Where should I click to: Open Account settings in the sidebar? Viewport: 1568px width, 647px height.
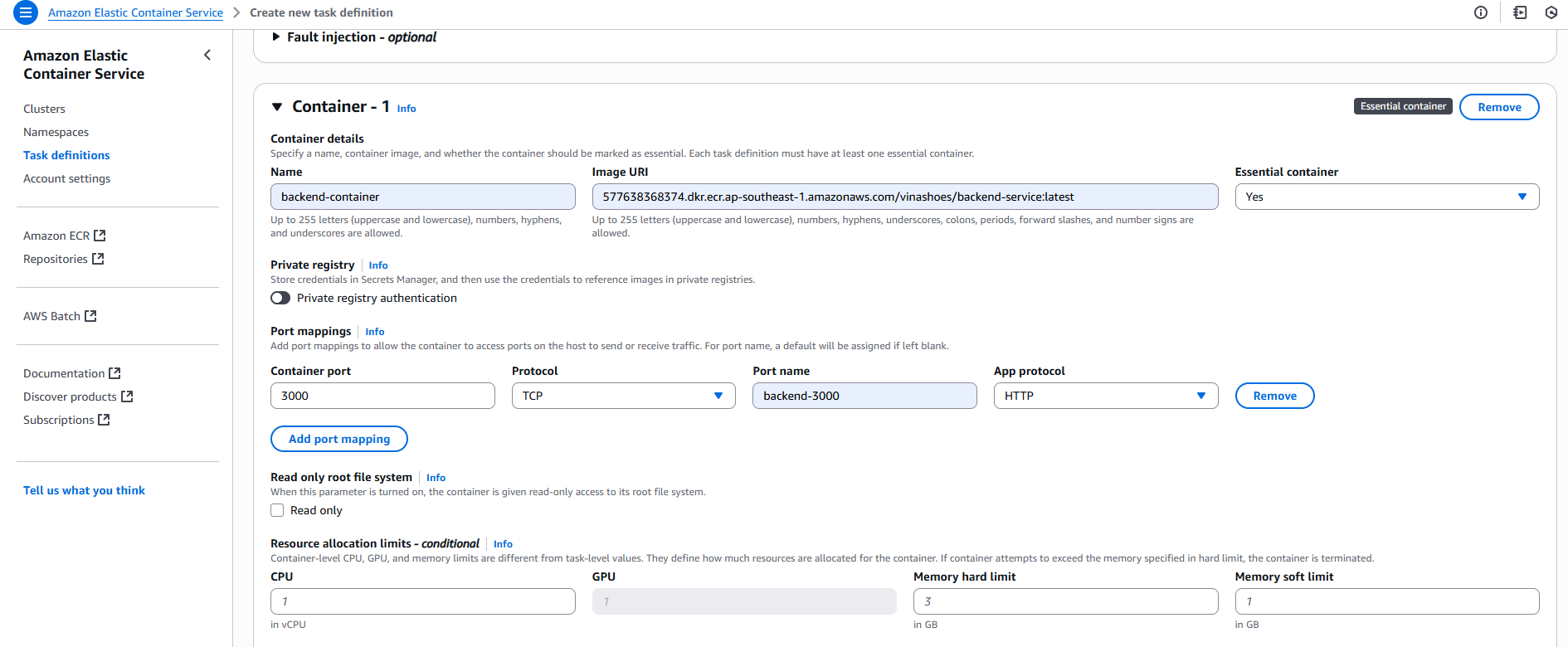pos(66,178)
